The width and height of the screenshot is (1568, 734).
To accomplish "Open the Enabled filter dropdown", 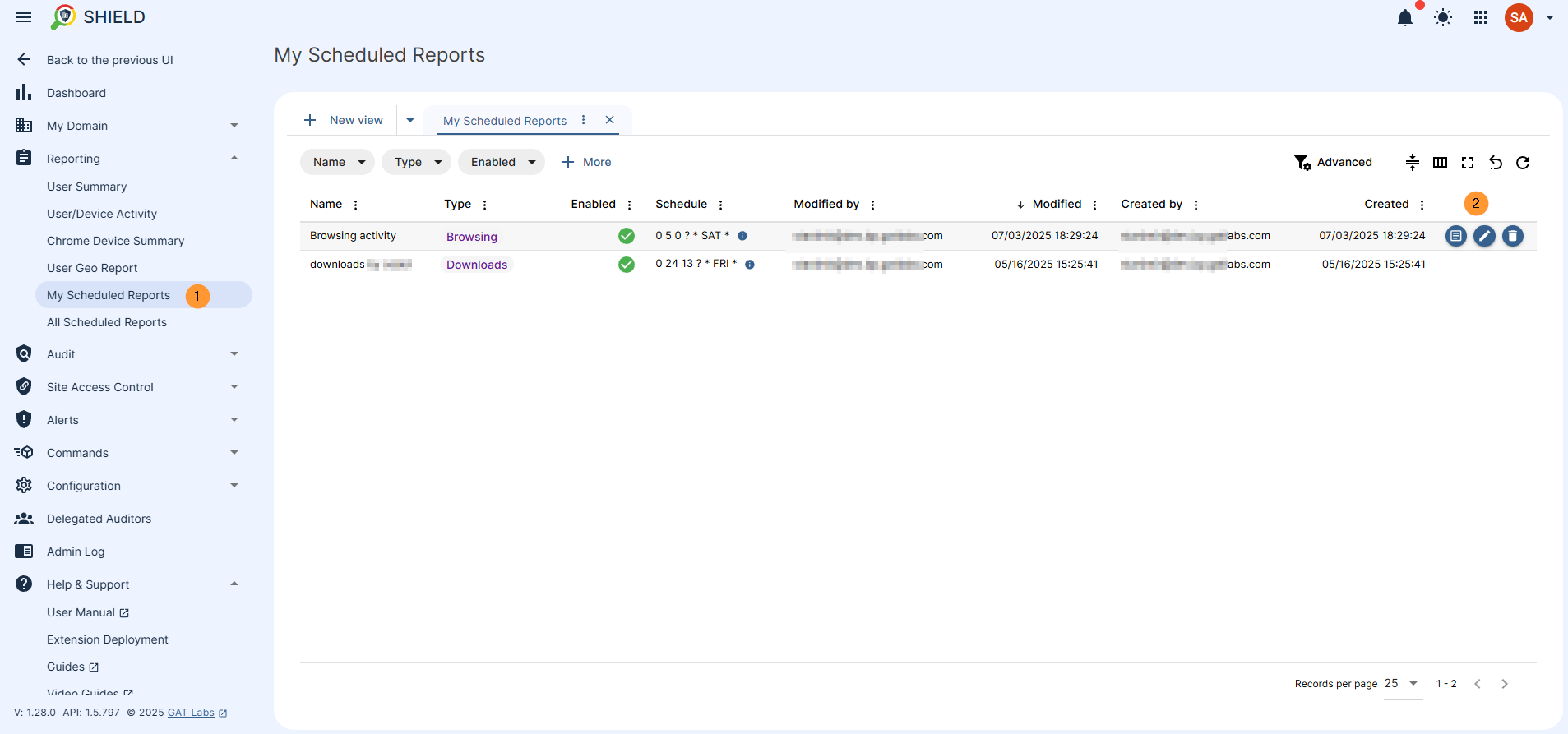I will point(502,162).
